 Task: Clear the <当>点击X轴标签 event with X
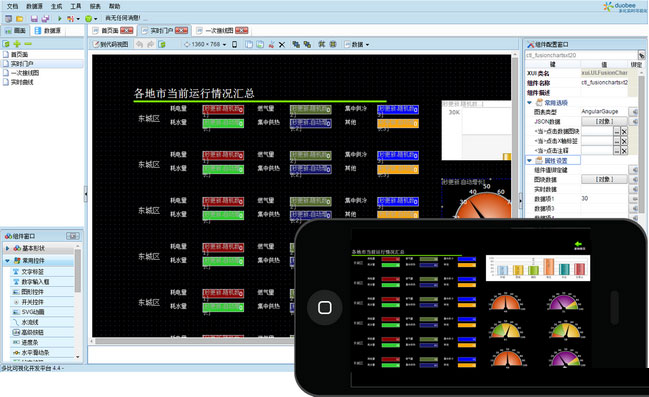pos(624,141)
